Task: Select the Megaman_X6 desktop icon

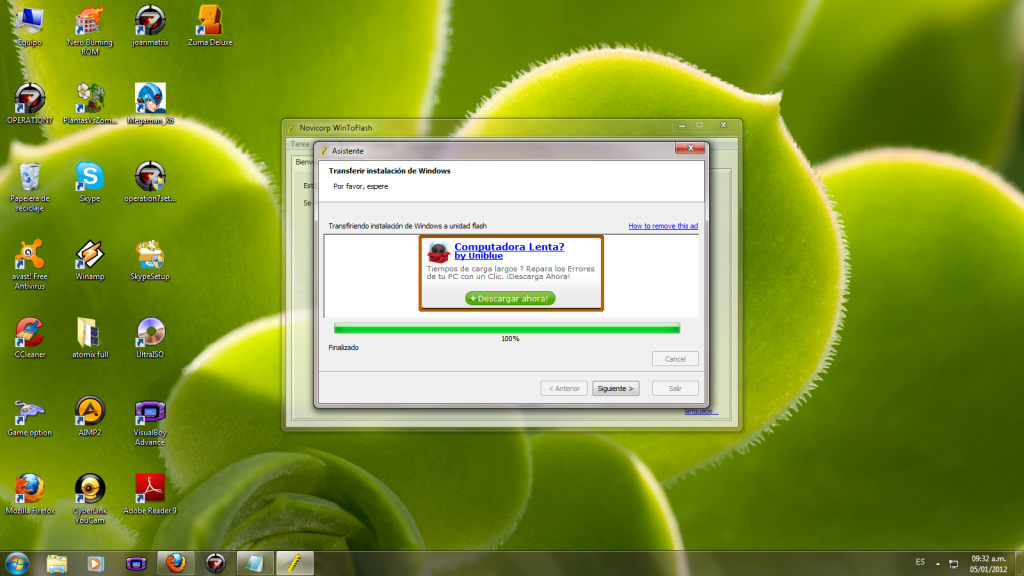Action: pos(150,104)
